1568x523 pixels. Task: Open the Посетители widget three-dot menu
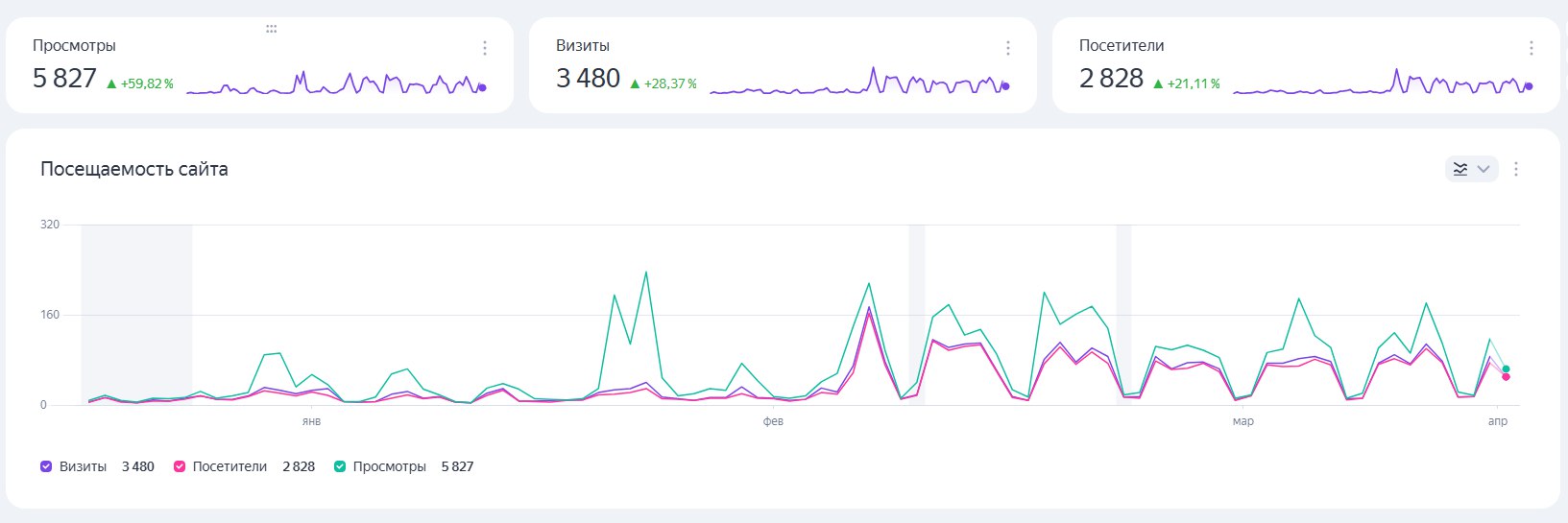click(x=1531, y=48)
